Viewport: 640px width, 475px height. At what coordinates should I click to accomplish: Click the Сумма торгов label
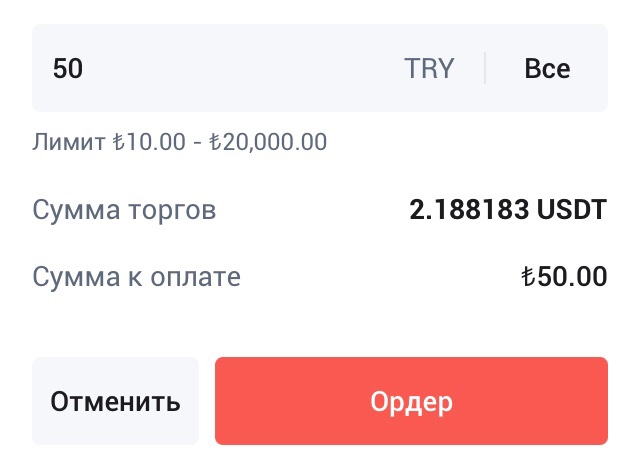tap(124, 211)
